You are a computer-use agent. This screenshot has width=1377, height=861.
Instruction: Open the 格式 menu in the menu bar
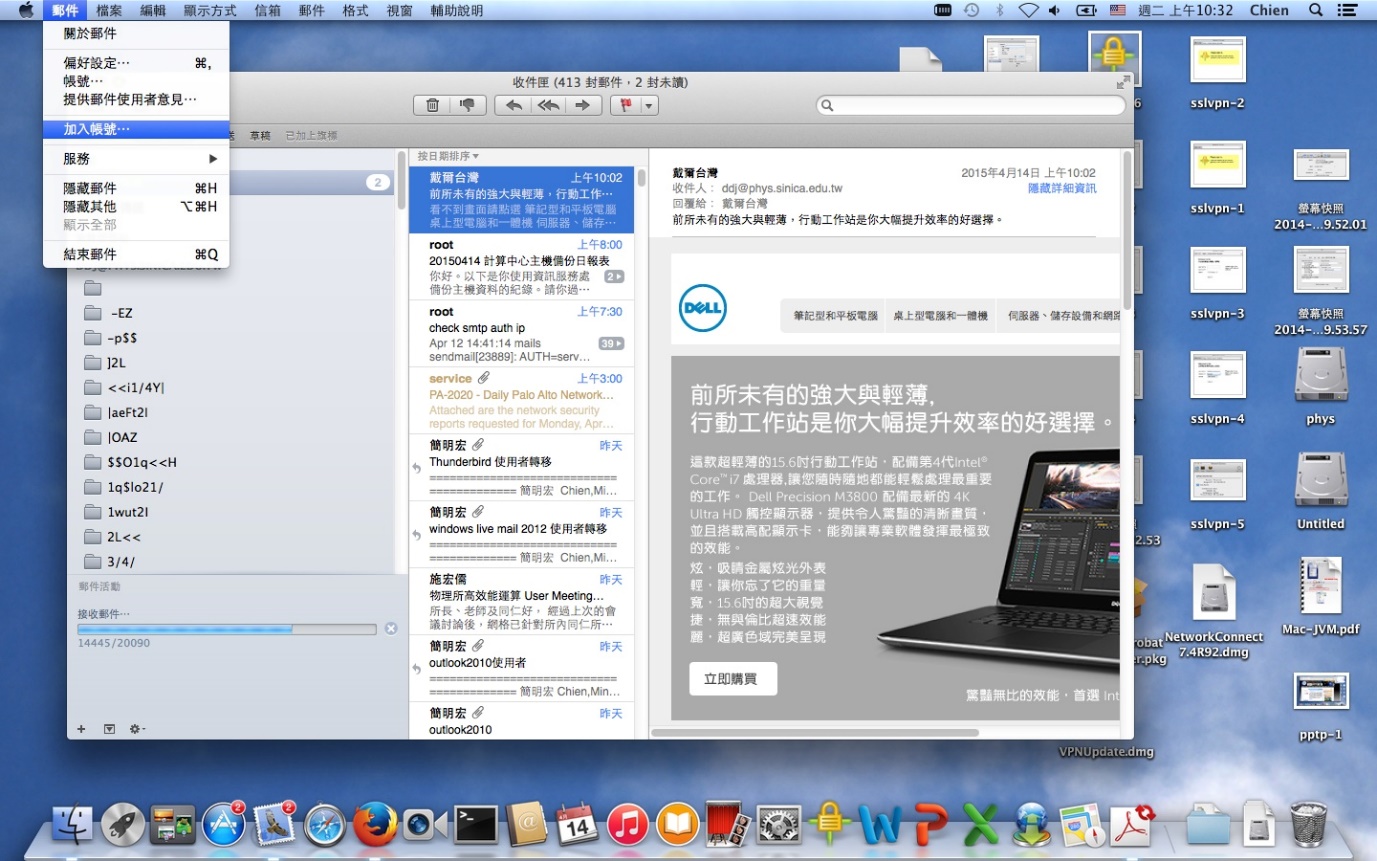pos(355,11)
